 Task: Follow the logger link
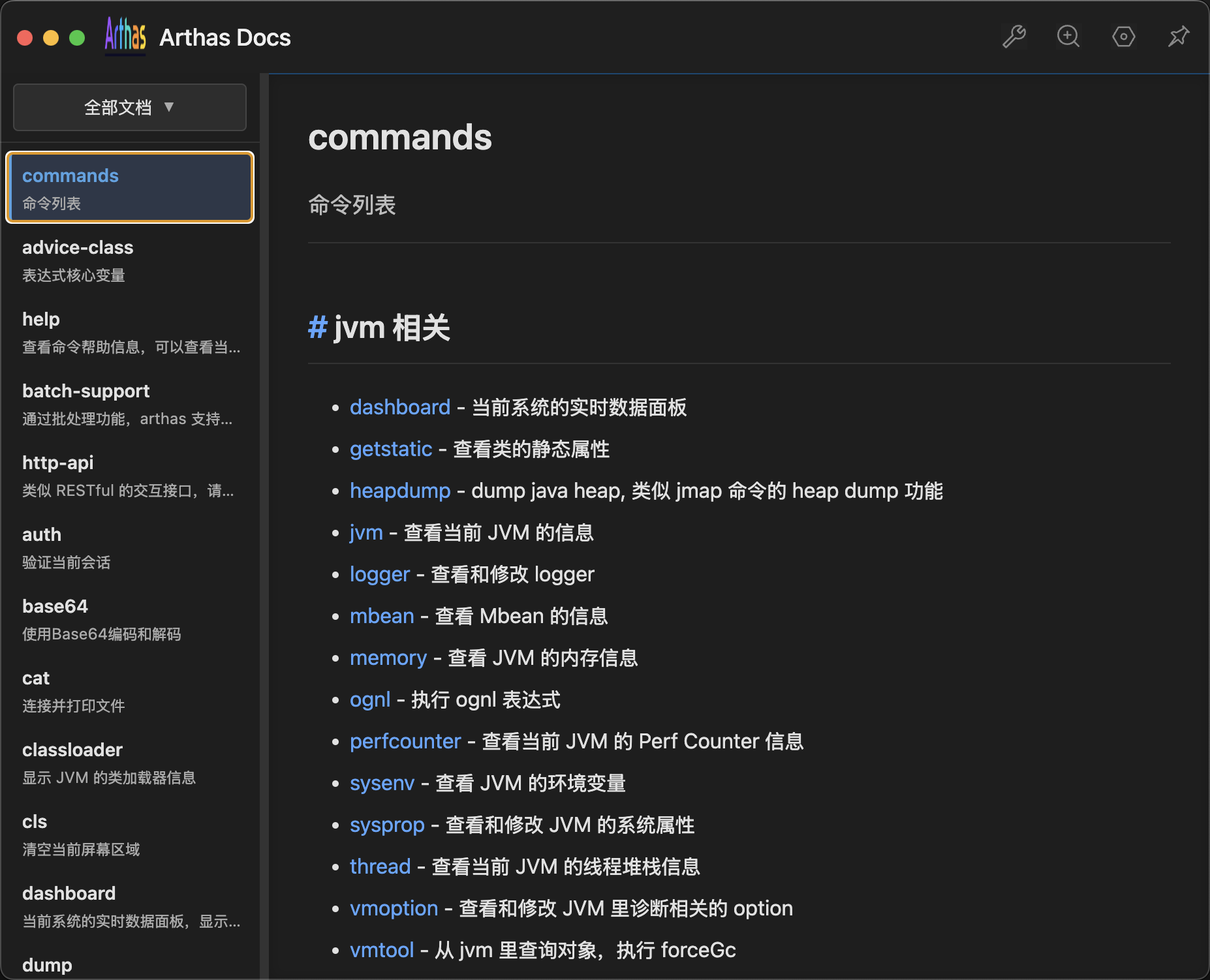point(380,574)
